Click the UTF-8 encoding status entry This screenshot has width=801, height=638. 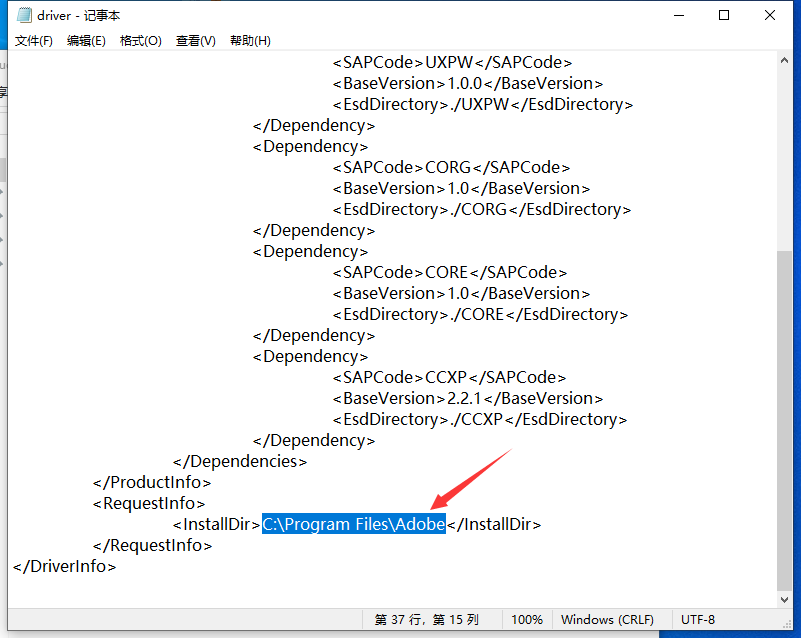pyautogui.click(x=698, y=620)
